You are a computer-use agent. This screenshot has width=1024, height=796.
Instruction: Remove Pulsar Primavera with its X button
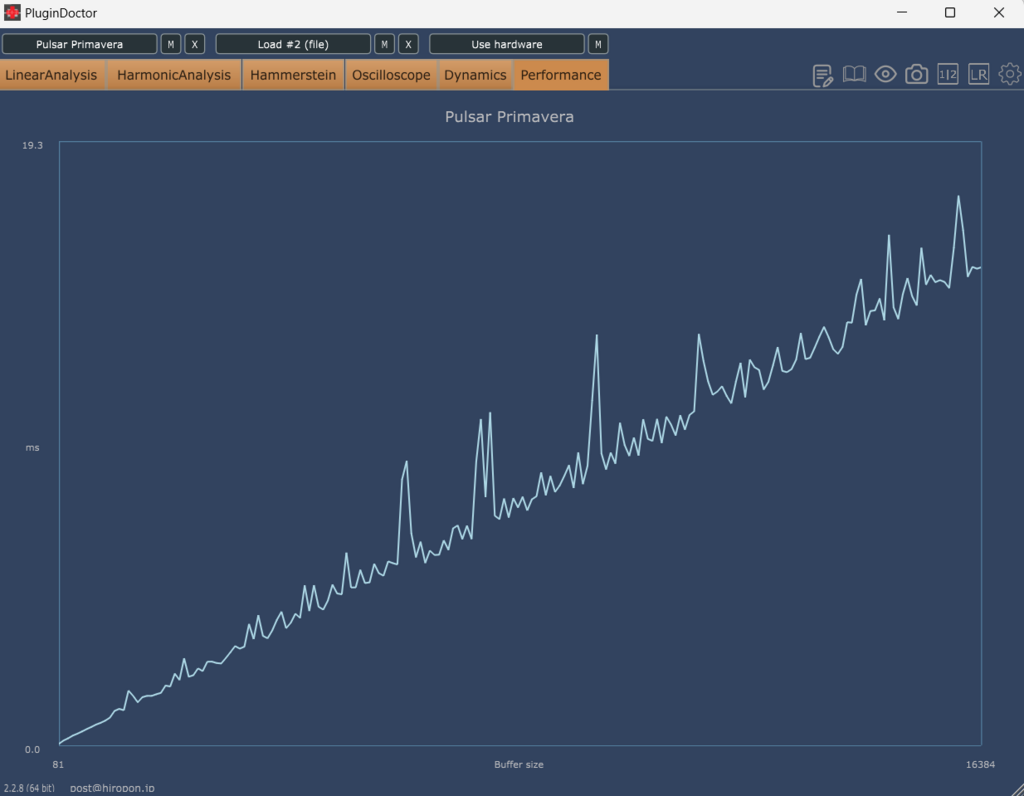click(x=195, y=44)
